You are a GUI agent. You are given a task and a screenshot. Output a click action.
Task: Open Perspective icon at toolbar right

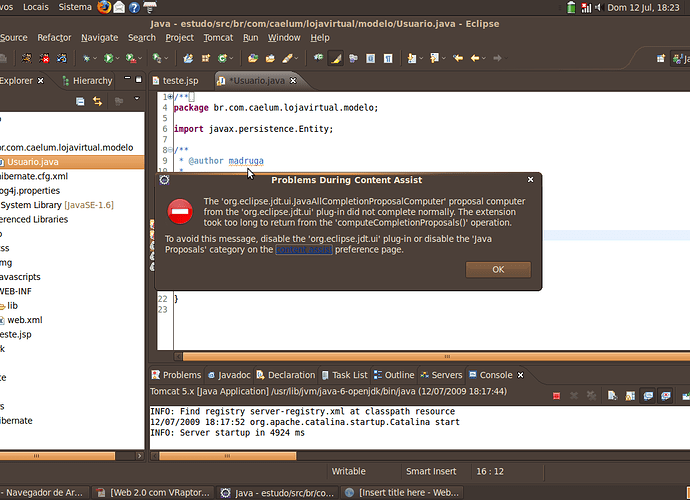point(661,58)
